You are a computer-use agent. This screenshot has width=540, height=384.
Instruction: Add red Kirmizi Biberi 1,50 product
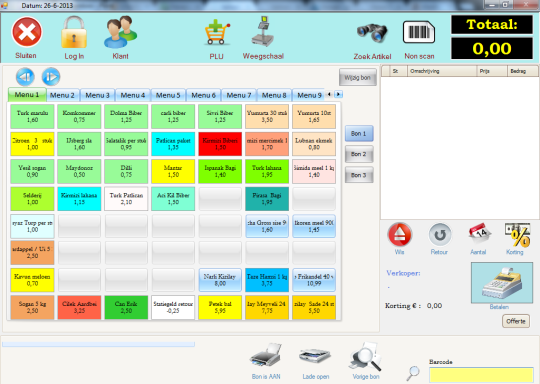pos(220,144)
